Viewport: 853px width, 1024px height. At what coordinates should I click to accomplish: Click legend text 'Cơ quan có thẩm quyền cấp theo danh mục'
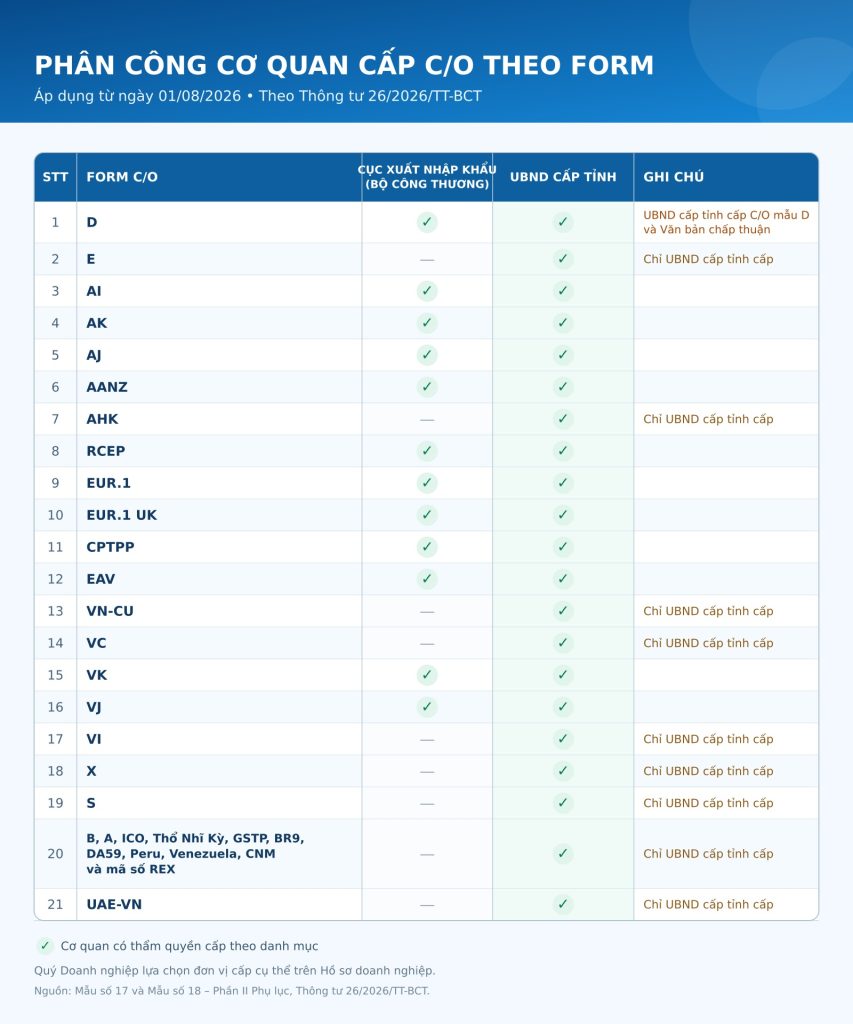click(189, 946)
